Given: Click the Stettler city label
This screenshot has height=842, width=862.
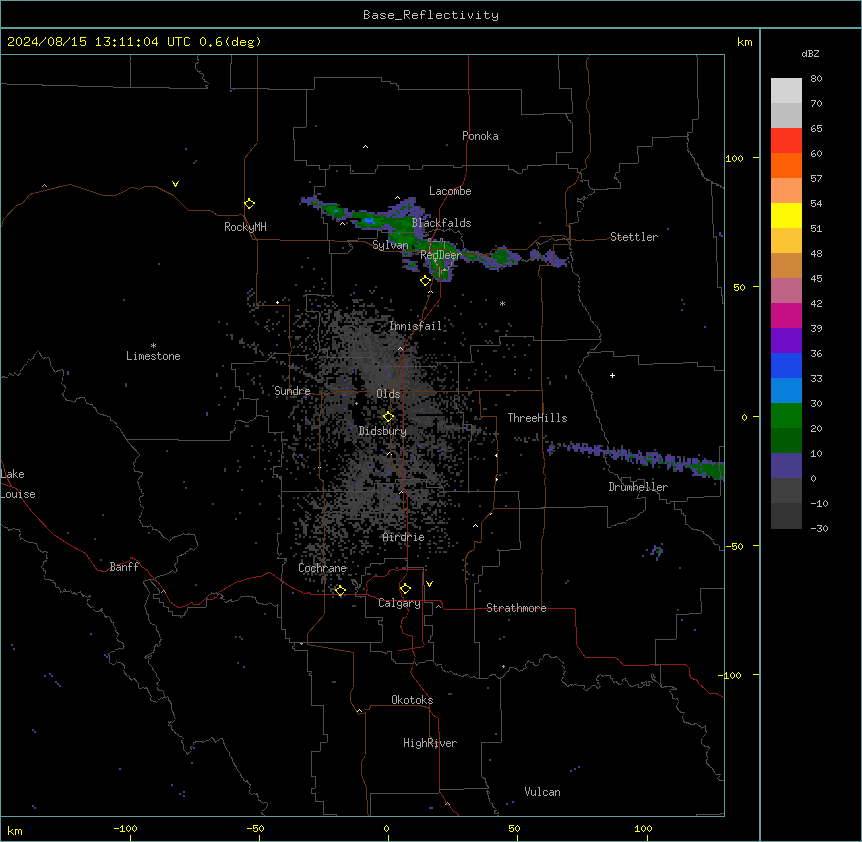Looking at the screenshot, I should tap(633, 237).
